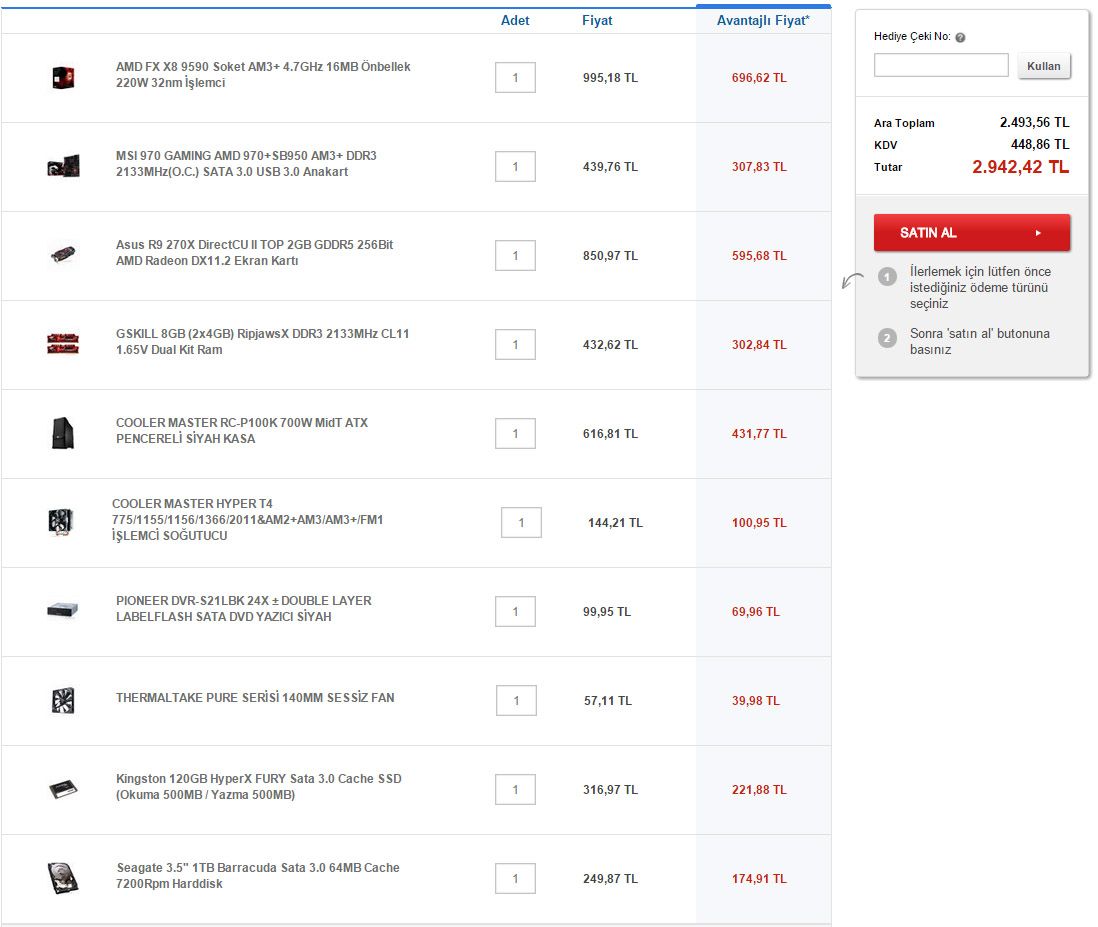
Task: Click the quantity box for Asus R9 270X
Action: [515, 256]
